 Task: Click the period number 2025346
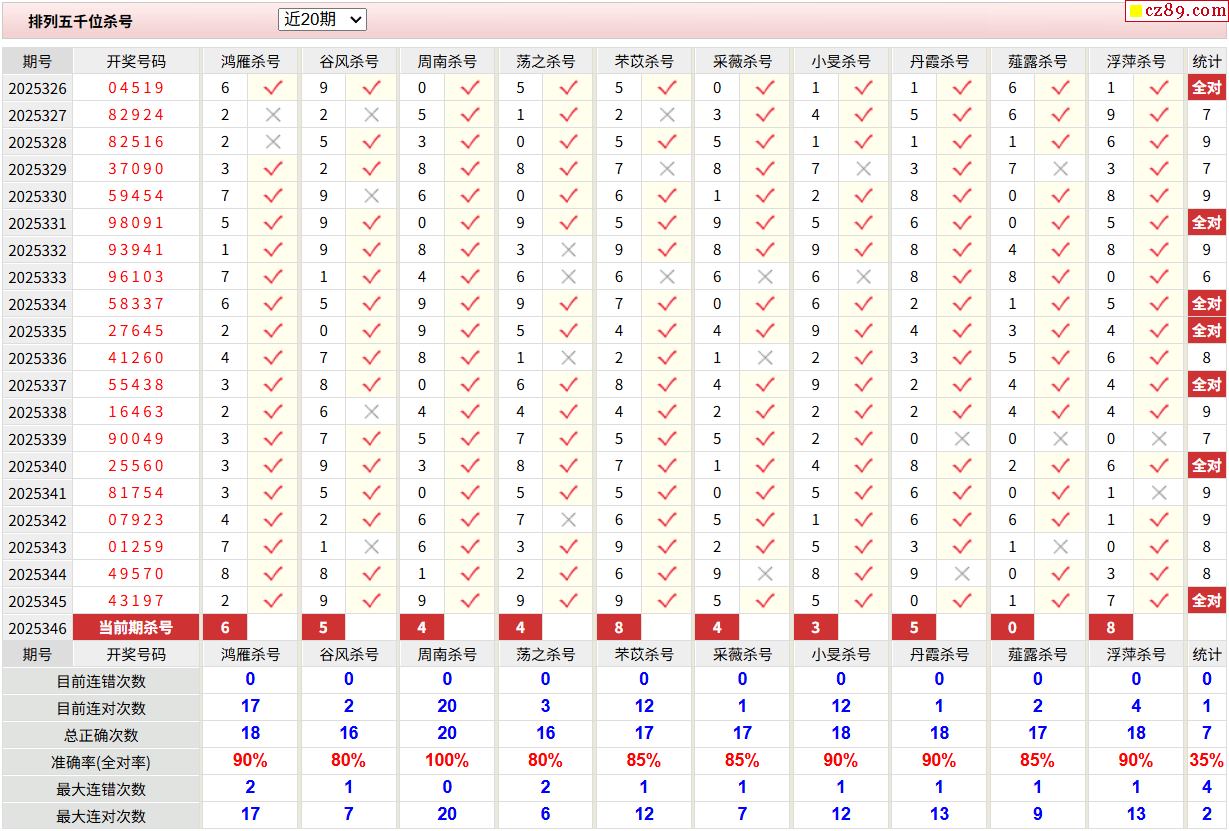[x=38, y=629]
